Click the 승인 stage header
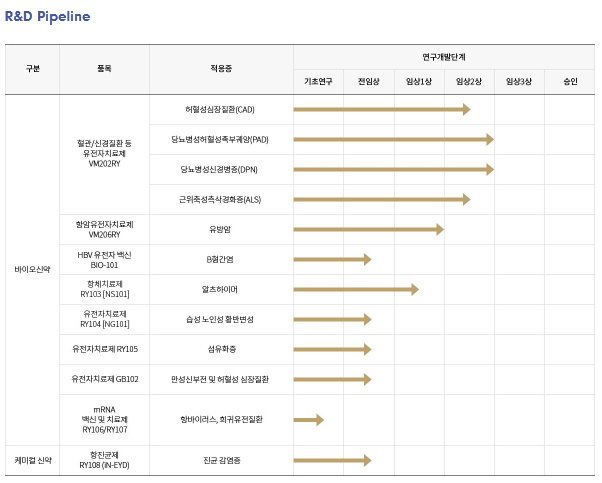The height and width of the screenshot is (483, 602). pos(570,81)
